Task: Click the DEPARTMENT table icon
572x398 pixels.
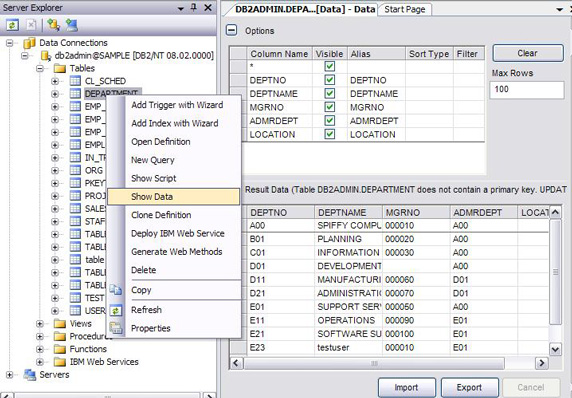Action: click(75, 94)
